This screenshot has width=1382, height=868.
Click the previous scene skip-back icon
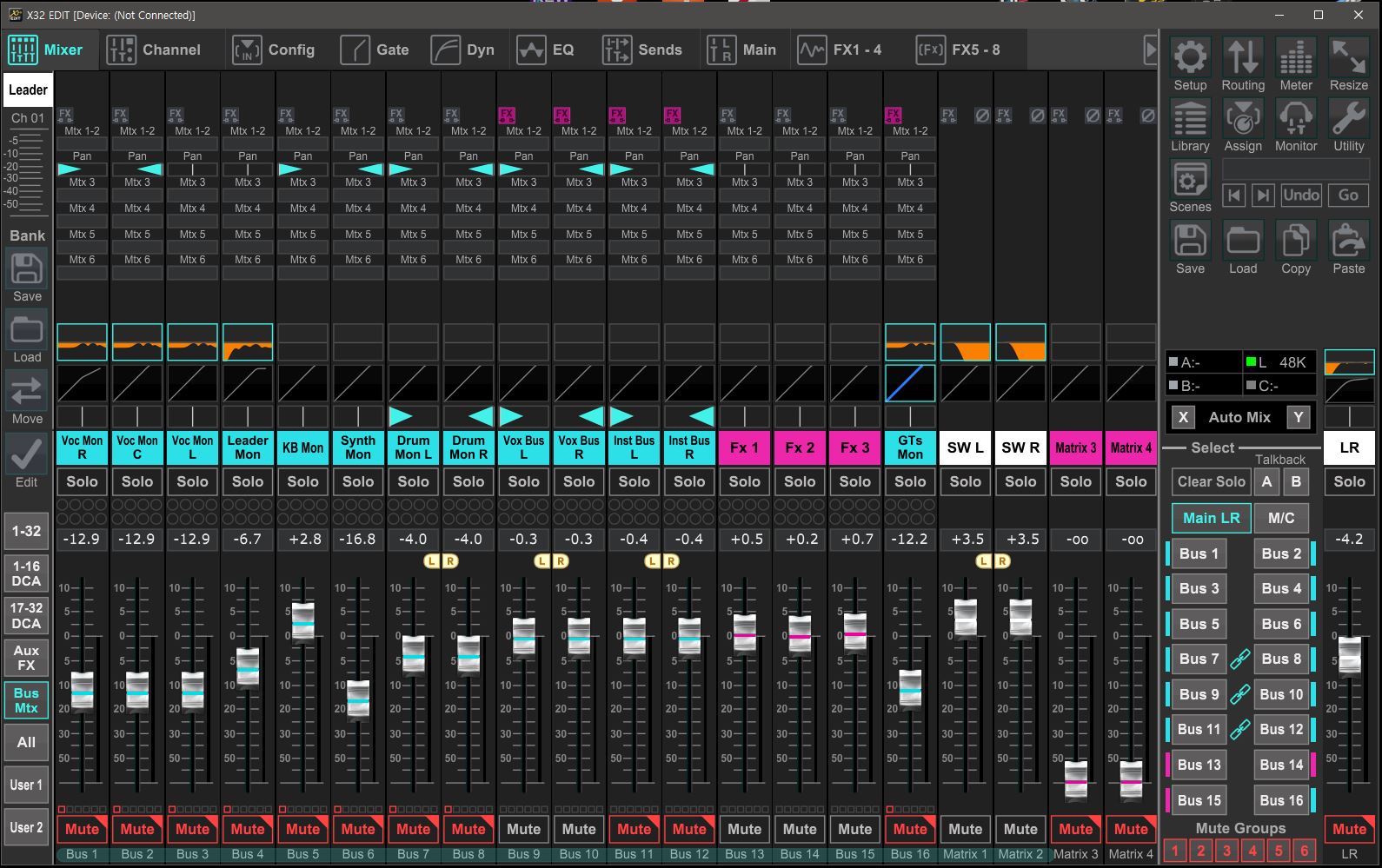tap(1234, 195)
